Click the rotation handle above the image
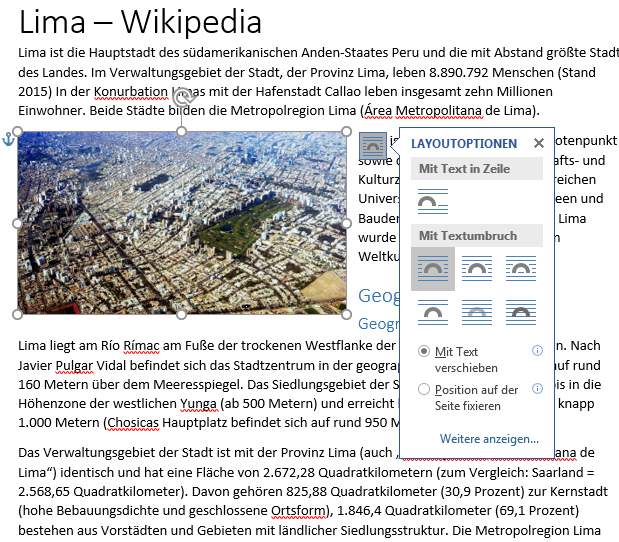 tap(182, 95)
